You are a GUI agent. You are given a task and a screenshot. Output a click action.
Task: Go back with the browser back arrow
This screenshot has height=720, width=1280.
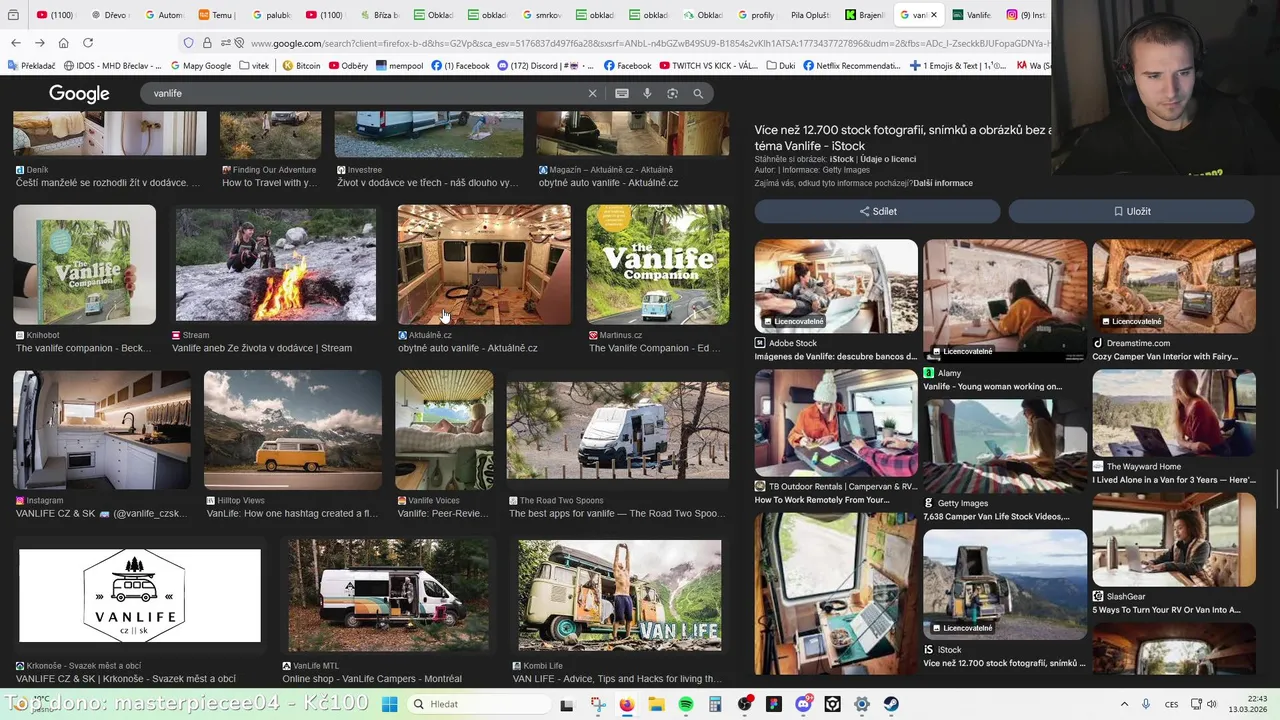pyautogui.click(x=16, y=43)
